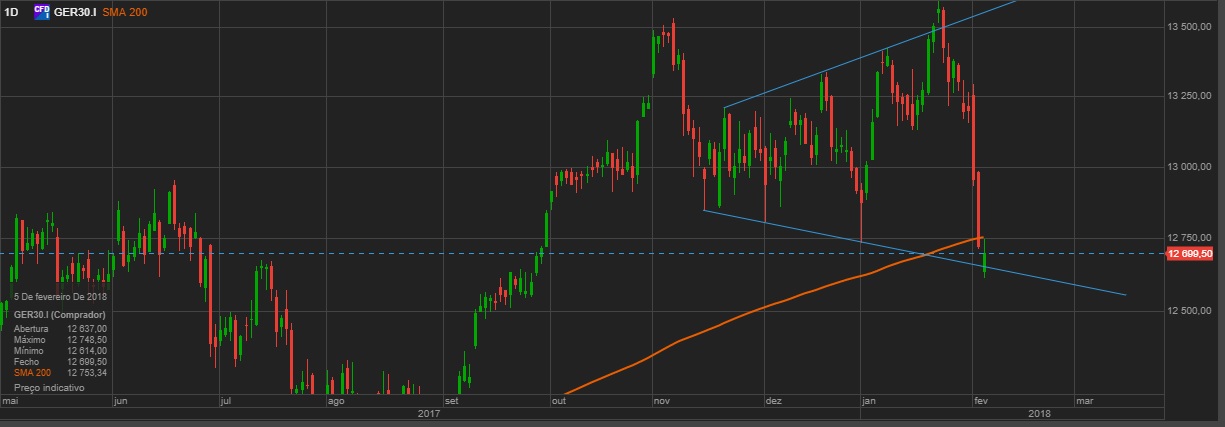Click 'ago' on the time axis

tap(336, 400)
